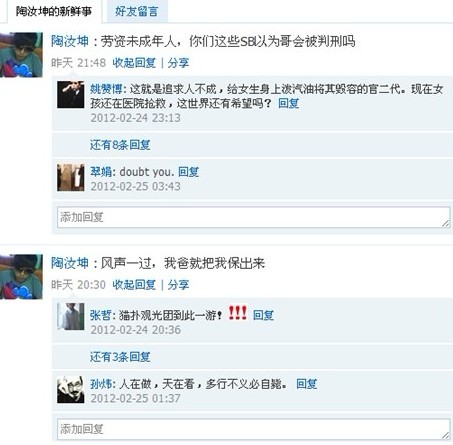Image resolution: width=453 pixels, height=445 pixels.
Task: Click the poster avatar beside the 21:48 post
Action: [21, 55]
